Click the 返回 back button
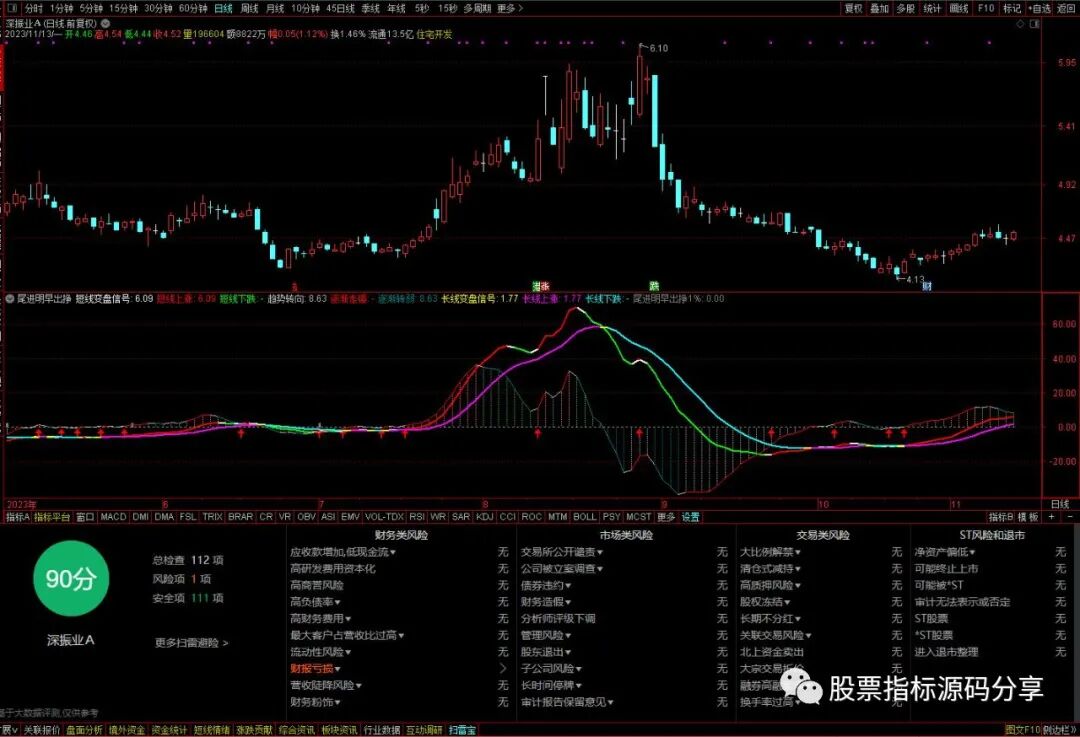 [1066, 8]
